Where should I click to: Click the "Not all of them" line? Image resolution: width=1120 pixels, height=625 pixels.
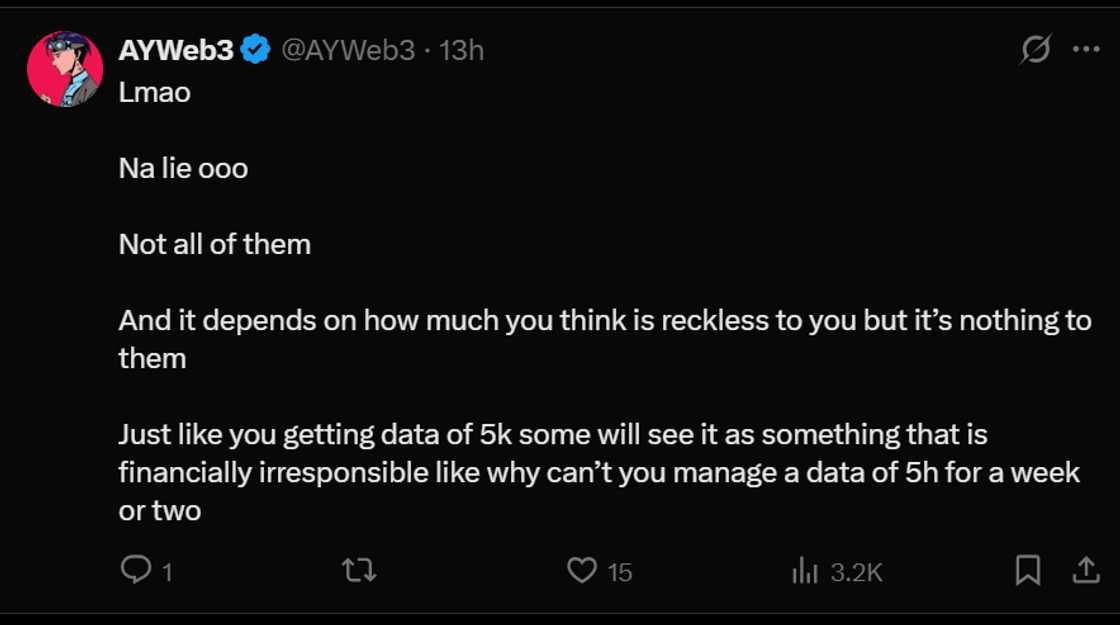tap(214, 244)
